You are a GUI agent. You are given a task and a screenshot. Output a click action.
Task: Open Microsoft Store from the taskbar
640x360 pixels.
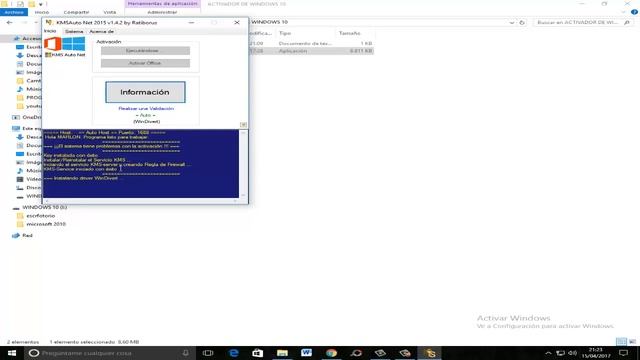258,353
